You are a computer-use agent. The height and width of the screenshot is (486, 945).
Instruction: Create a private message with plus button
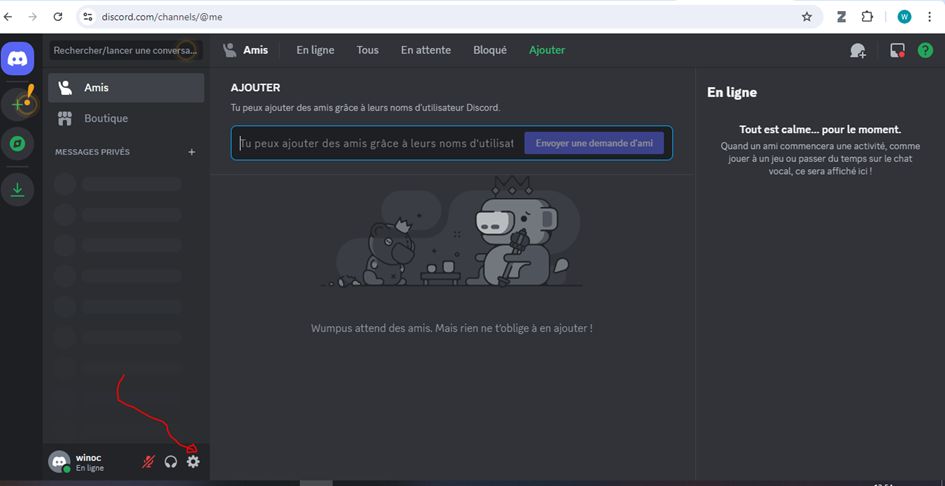(x=192, y=152)
